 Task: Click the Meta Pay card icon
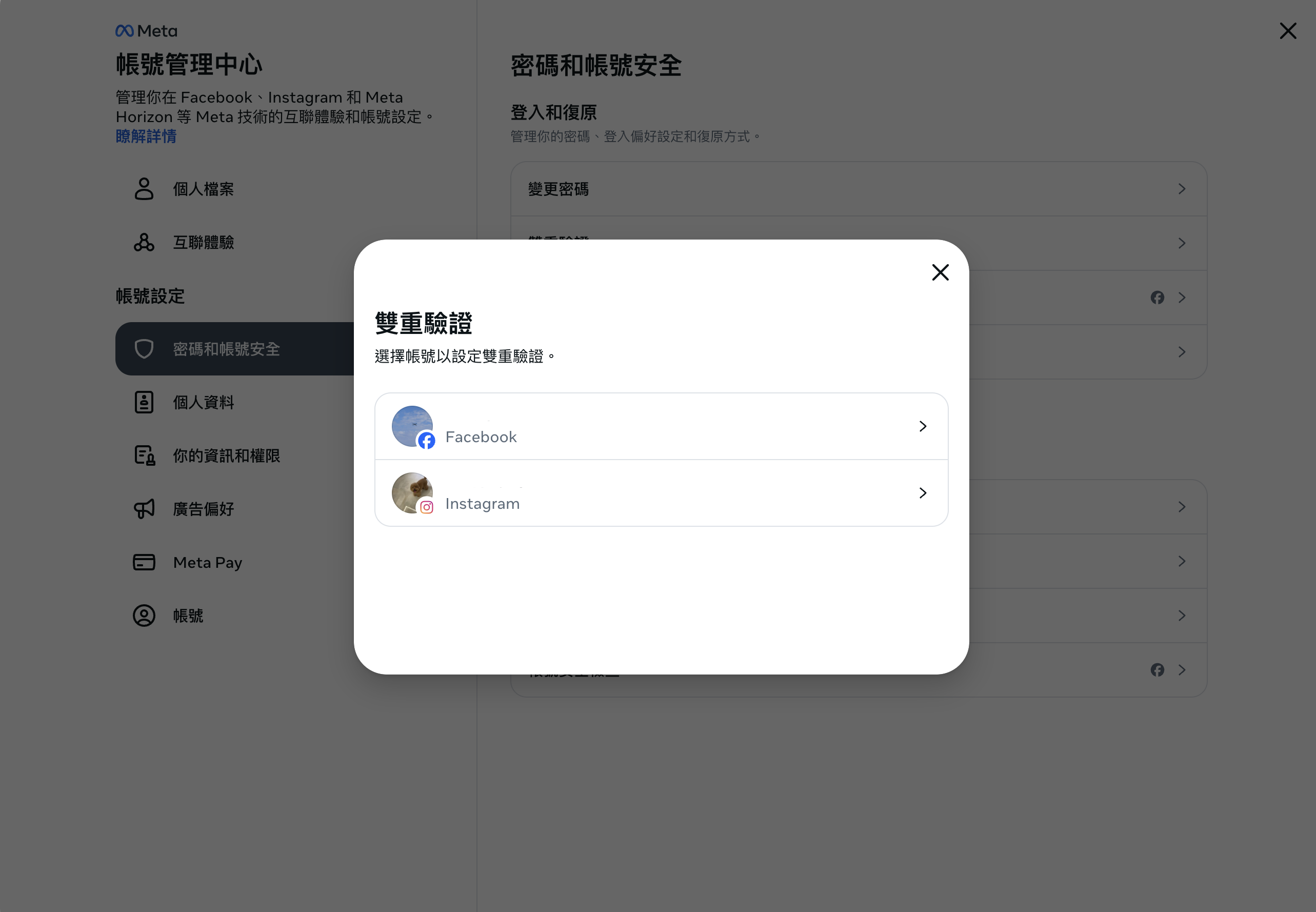point(144,562)
